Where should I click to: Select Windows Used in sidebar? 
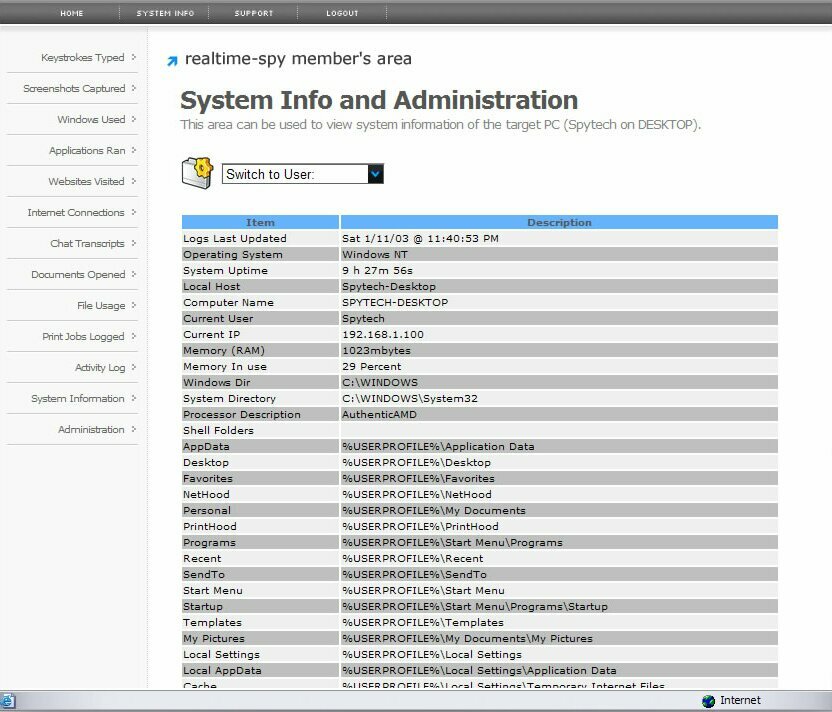coord(91,120)
